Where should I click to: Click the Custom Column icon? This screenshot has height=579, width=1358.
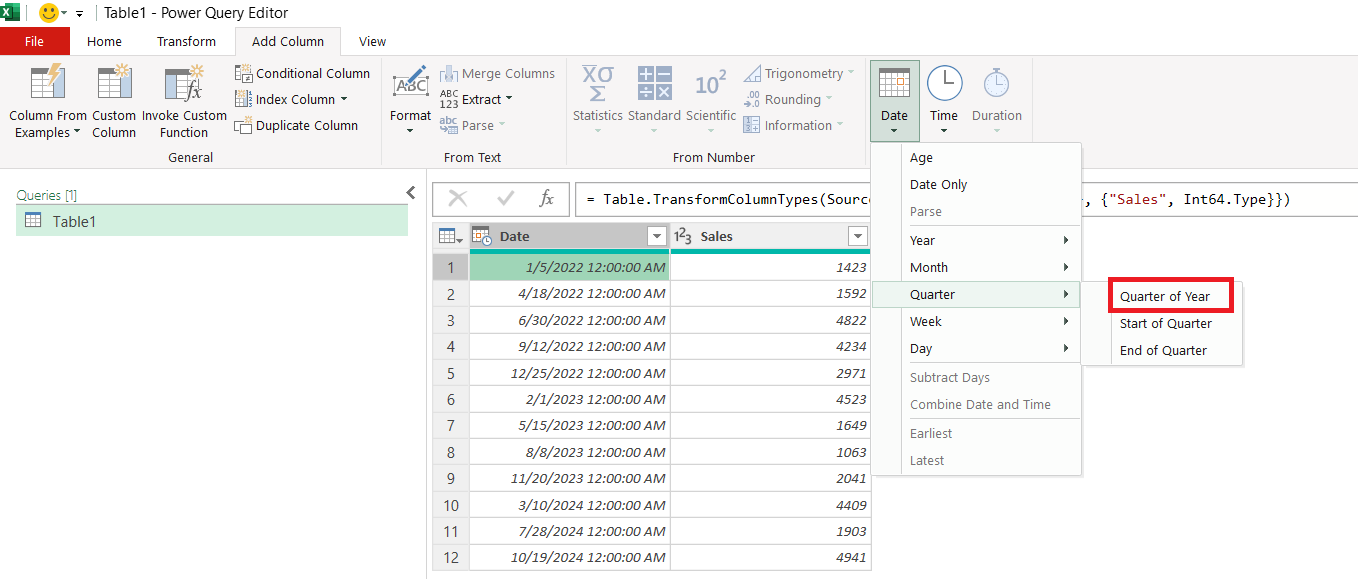tap(114, 82)
